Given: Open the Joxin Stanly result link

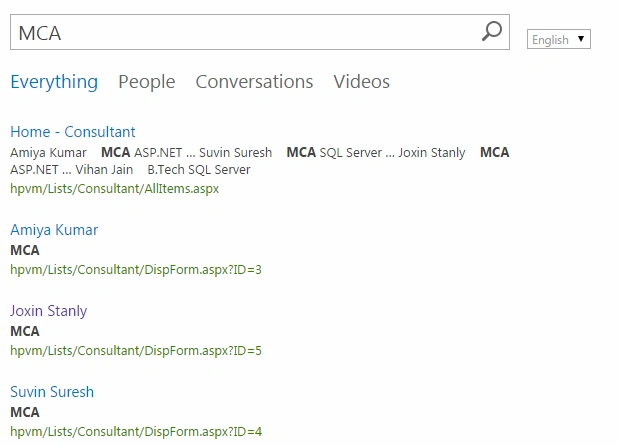Looking at the screenshot, I should (48, 311).
